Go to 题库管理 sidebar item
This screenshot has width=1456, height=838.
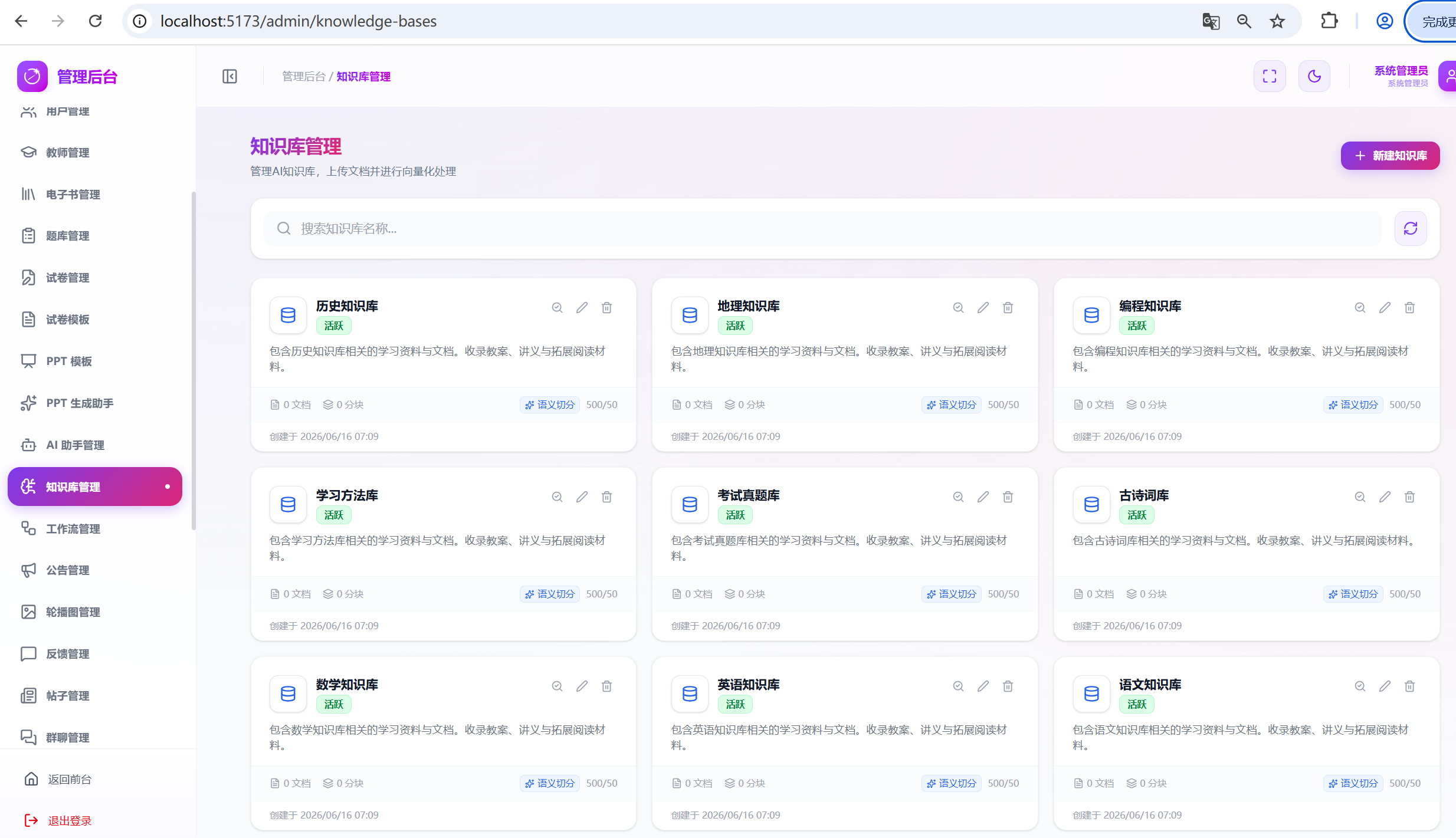[x=94, y=236]
